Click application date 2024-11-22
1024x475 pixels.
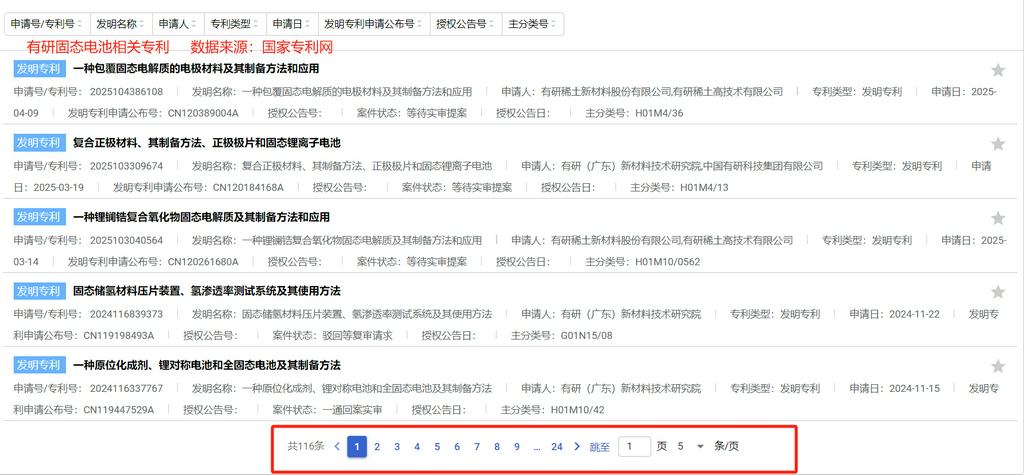tap(913, 314)
